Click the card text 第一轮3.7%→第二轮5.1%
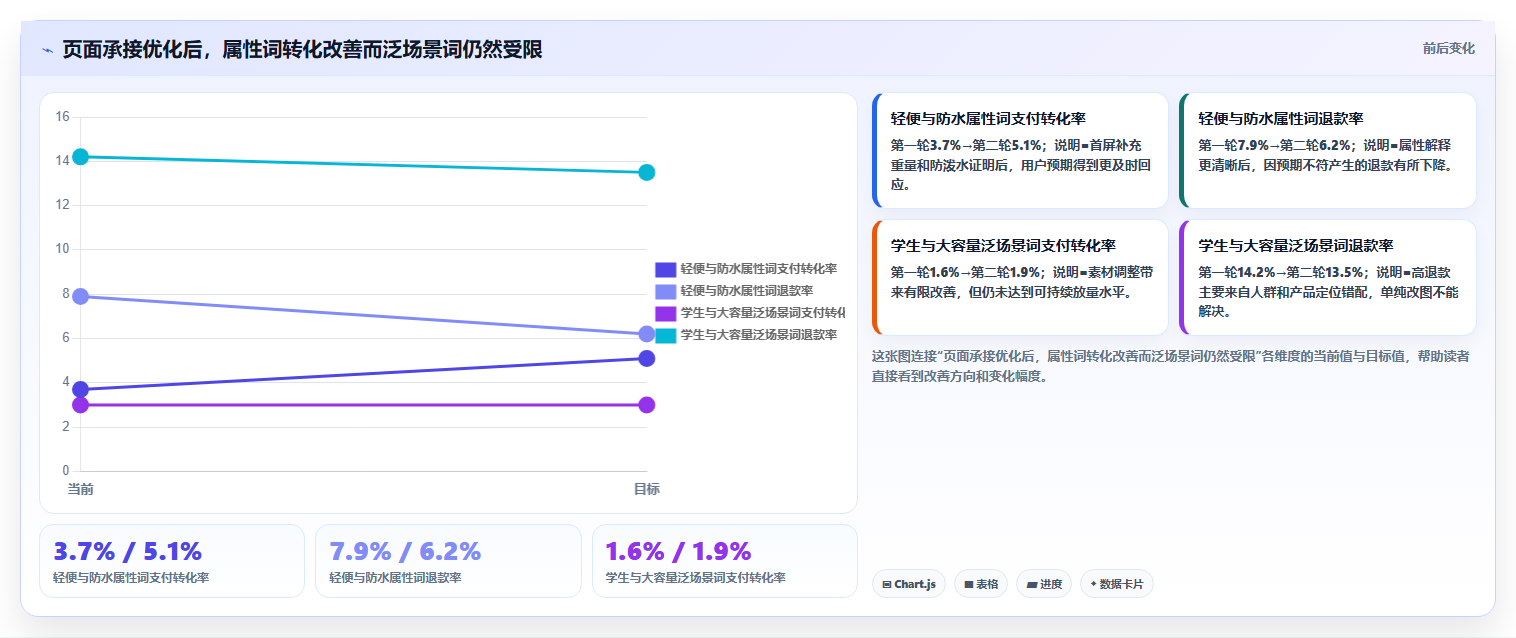 tap(966, 144)
